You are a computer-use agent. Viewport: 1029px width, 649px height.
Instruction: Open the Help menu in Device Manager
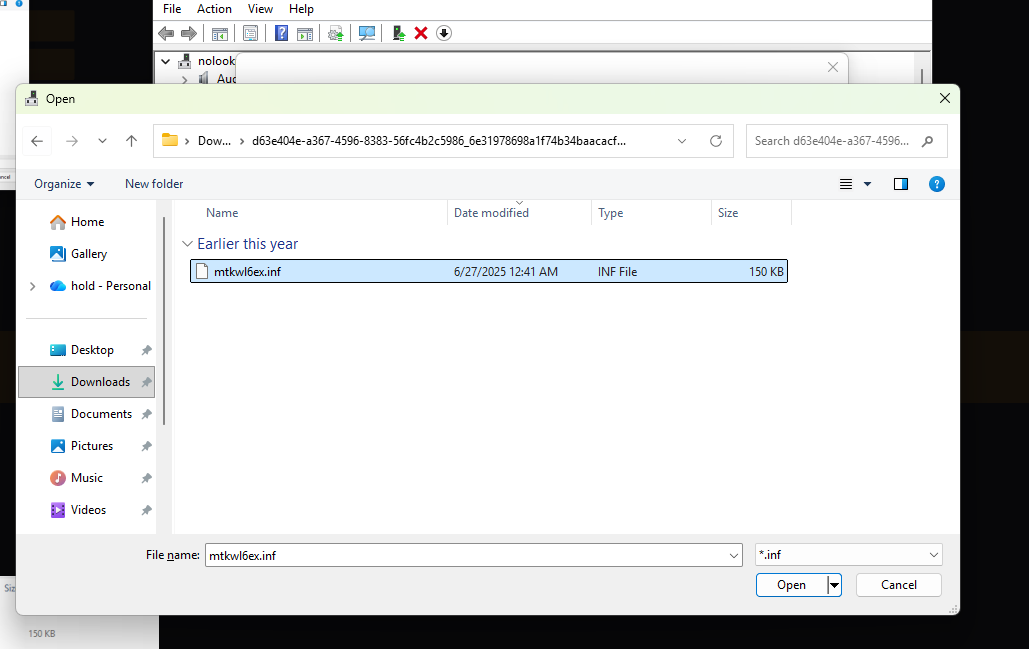coord(301,9)
